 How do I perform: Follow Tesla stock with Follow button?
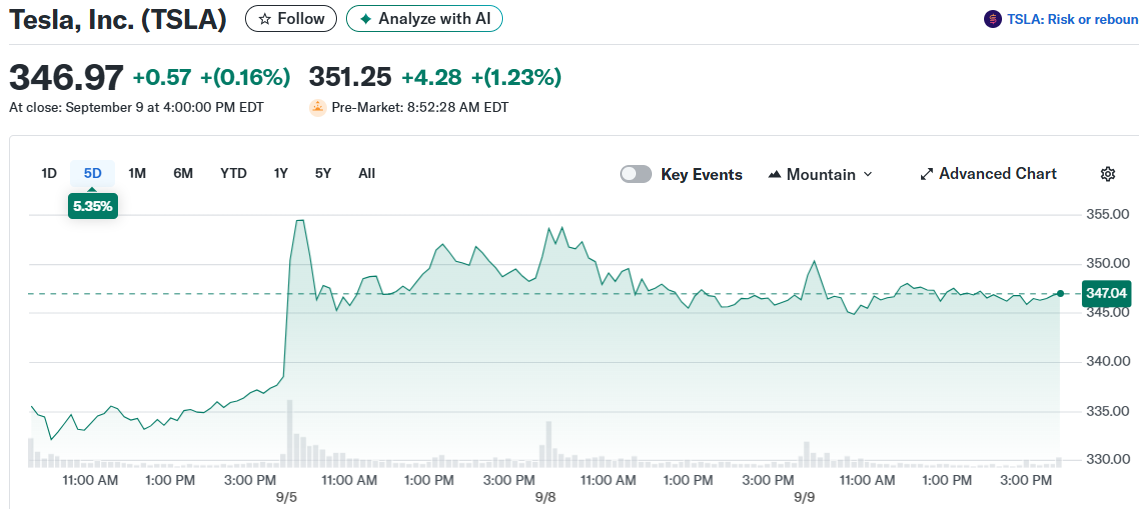[x=291, y=19]
